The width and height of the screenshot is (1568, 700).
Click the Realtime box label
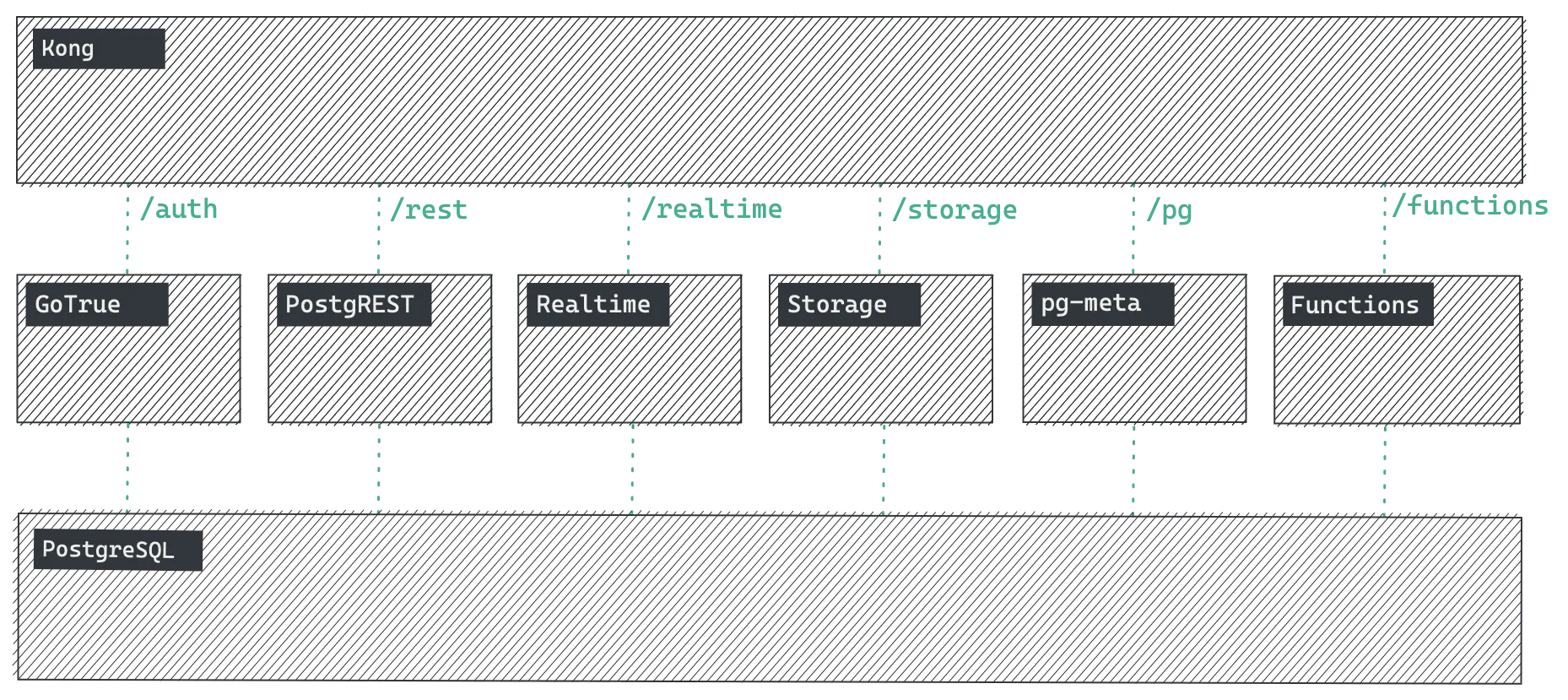tap(598, 305)
